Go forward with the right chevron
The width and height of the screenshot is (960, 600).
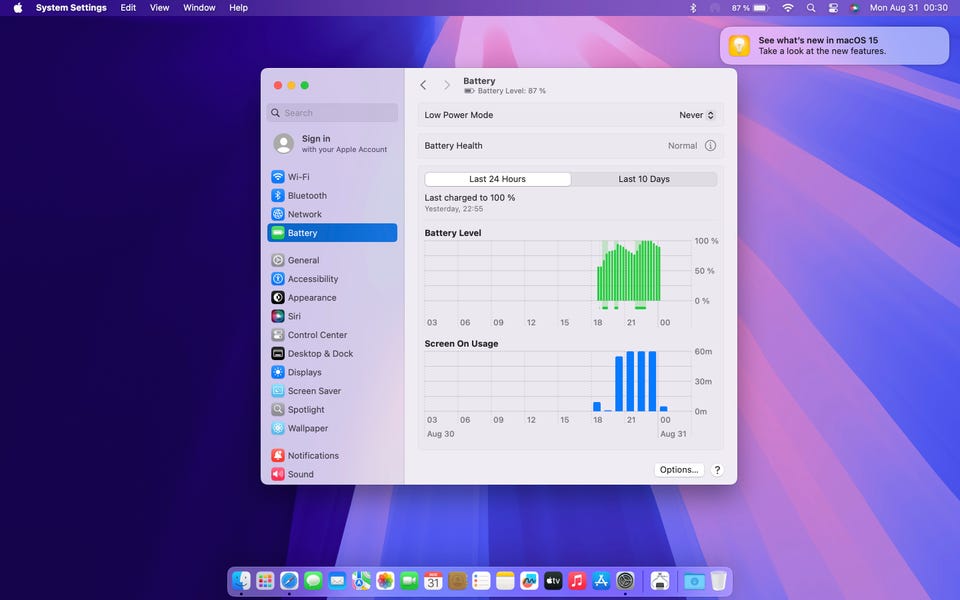(447, 85)
